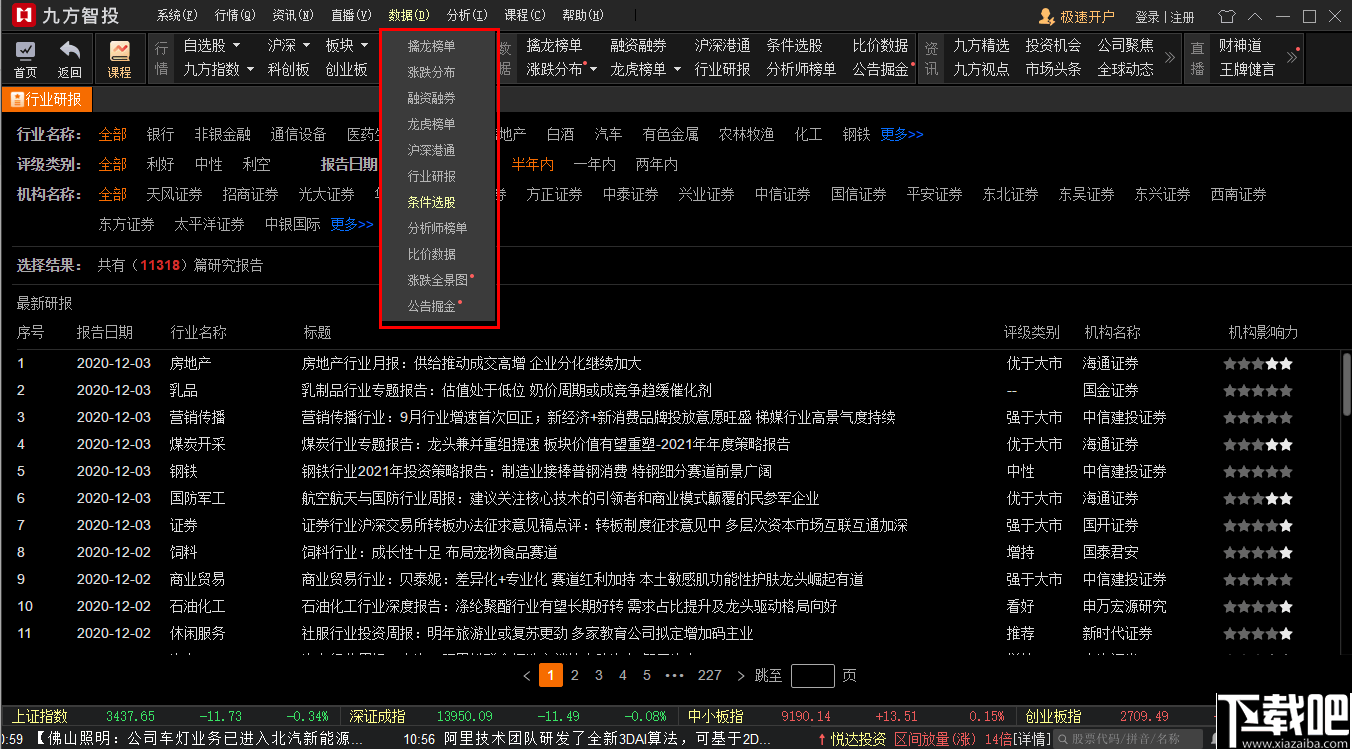
Task: Switch to the 行业研报 tab
Action: 47,100
